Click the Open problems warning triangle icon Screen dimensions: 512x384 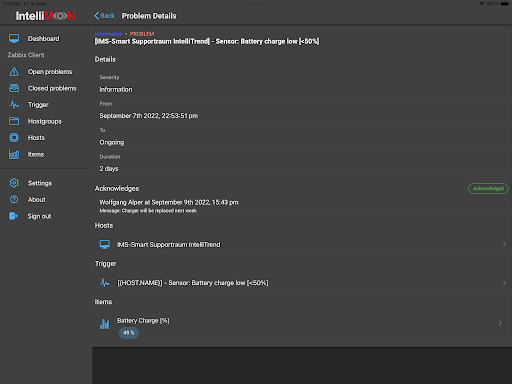14,72
